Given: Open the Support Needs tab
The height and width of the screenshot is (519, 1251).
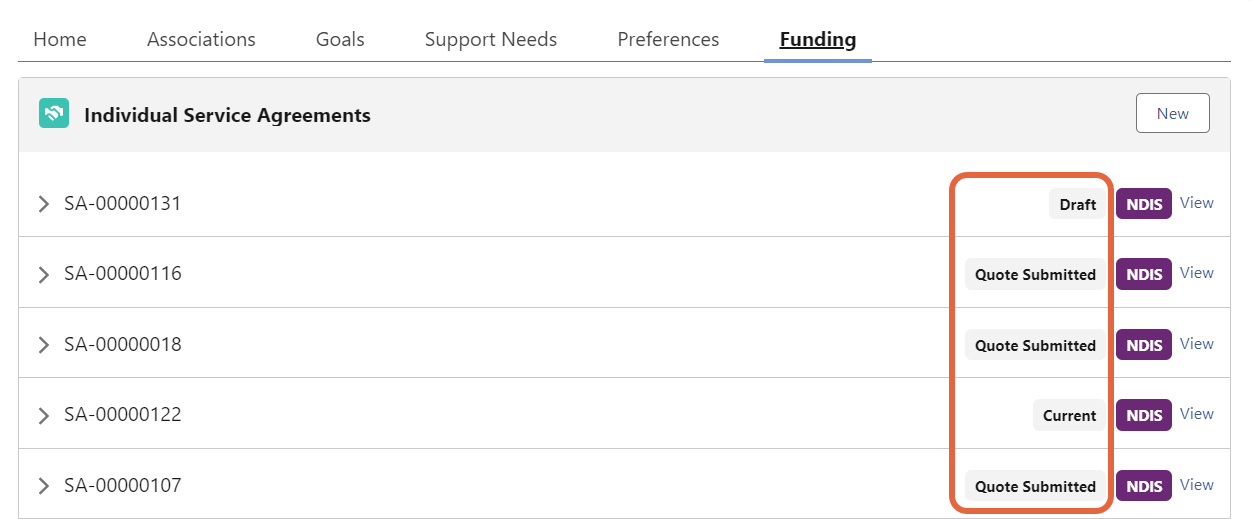Looking at the screenshot, I should pyautogui.click(x=490, y=40).
